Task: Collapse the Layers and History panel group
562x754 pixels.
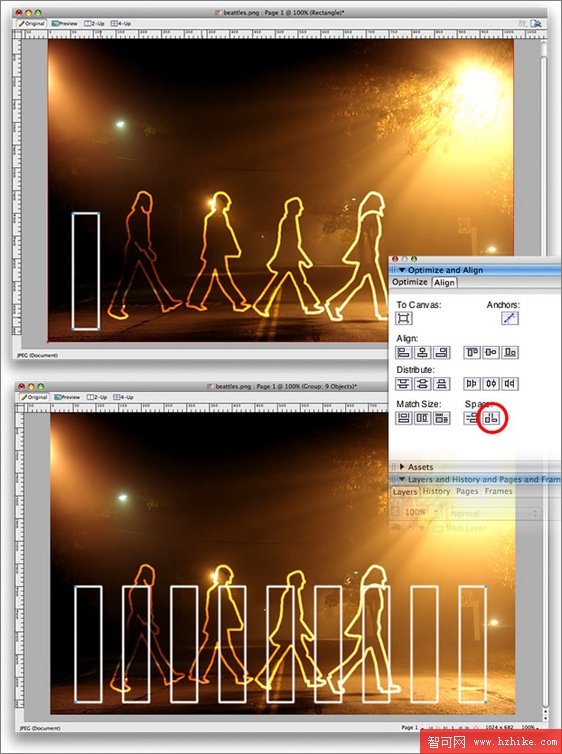Action: click(x=401, y=479)
